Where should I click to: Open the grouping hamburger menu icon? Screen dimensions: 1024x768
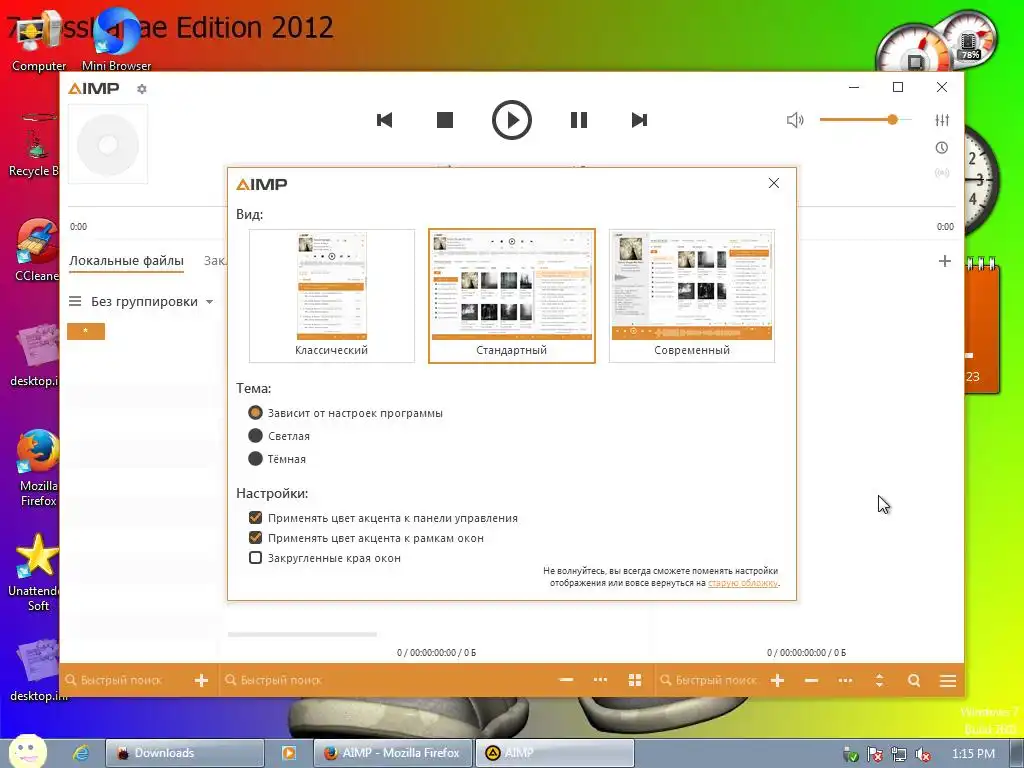point(75,301)
